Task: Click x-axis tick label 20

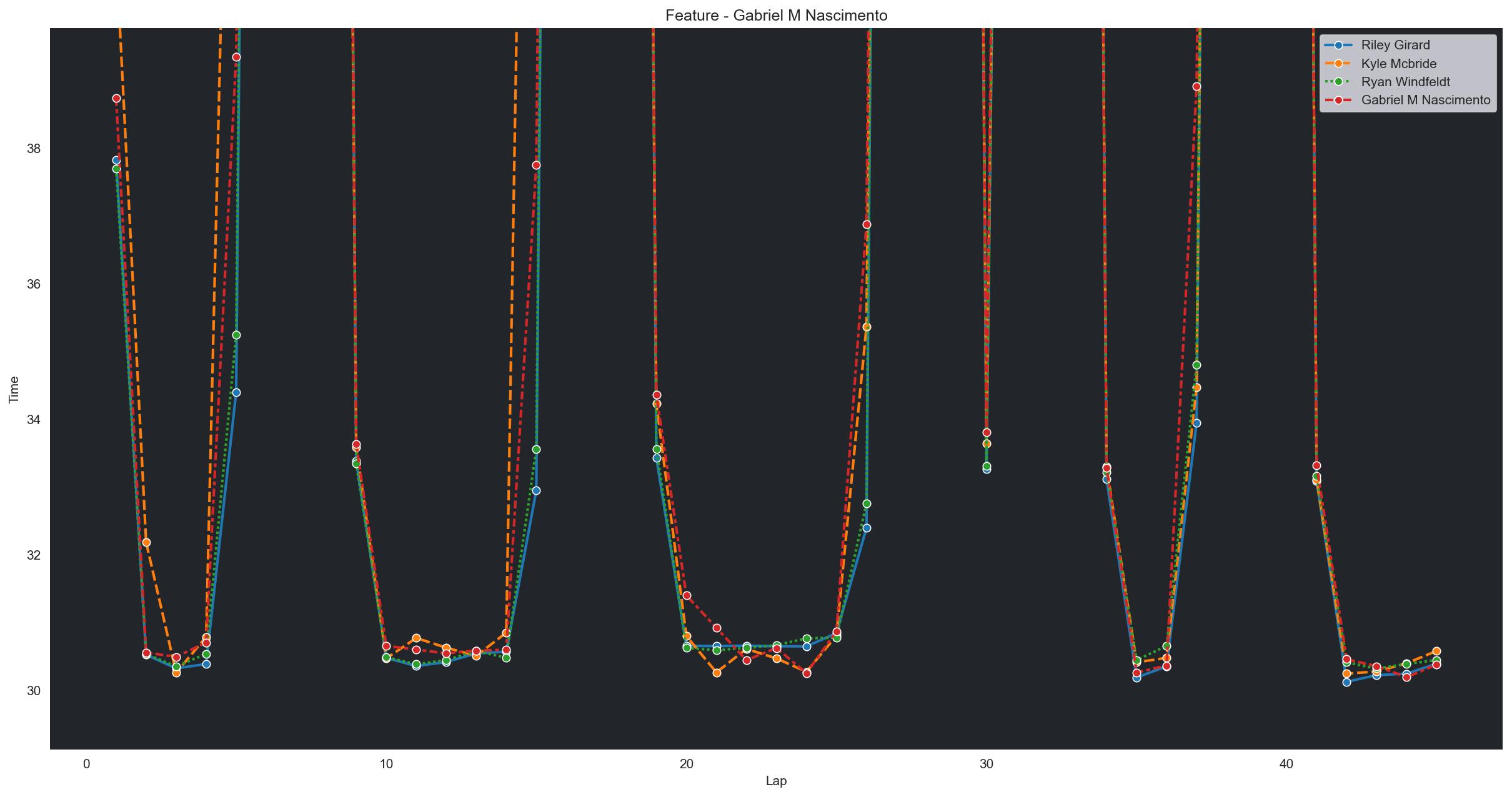Action: (686, 763)
